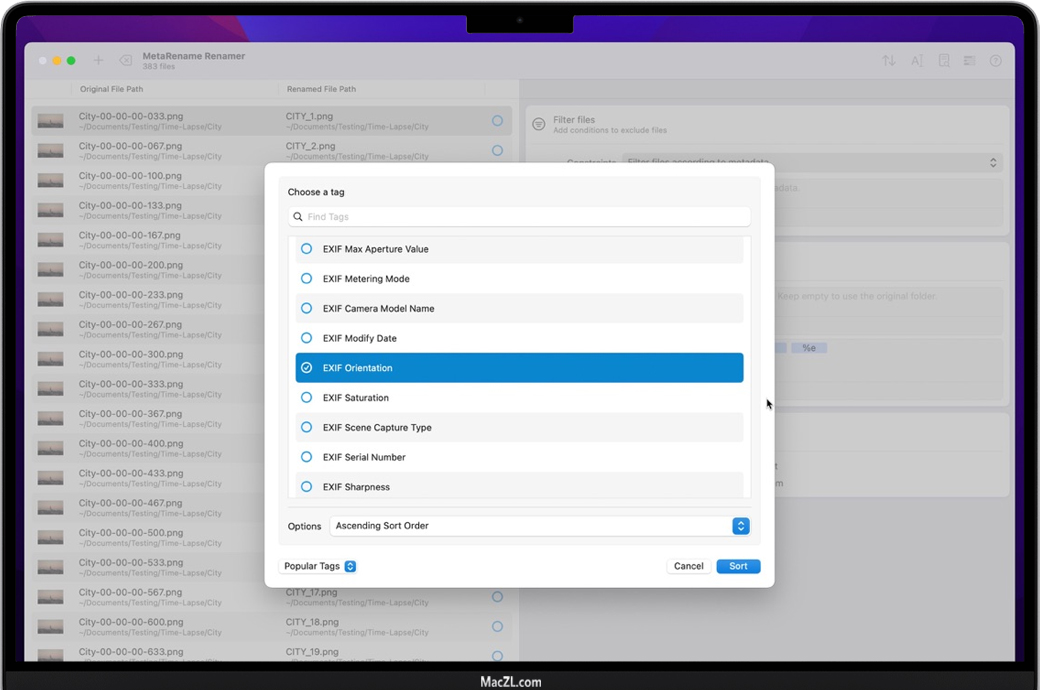This screenshot has height=690, width=1040.
Task: Select the EXIF Serial Number radio button
Action: 307,457
